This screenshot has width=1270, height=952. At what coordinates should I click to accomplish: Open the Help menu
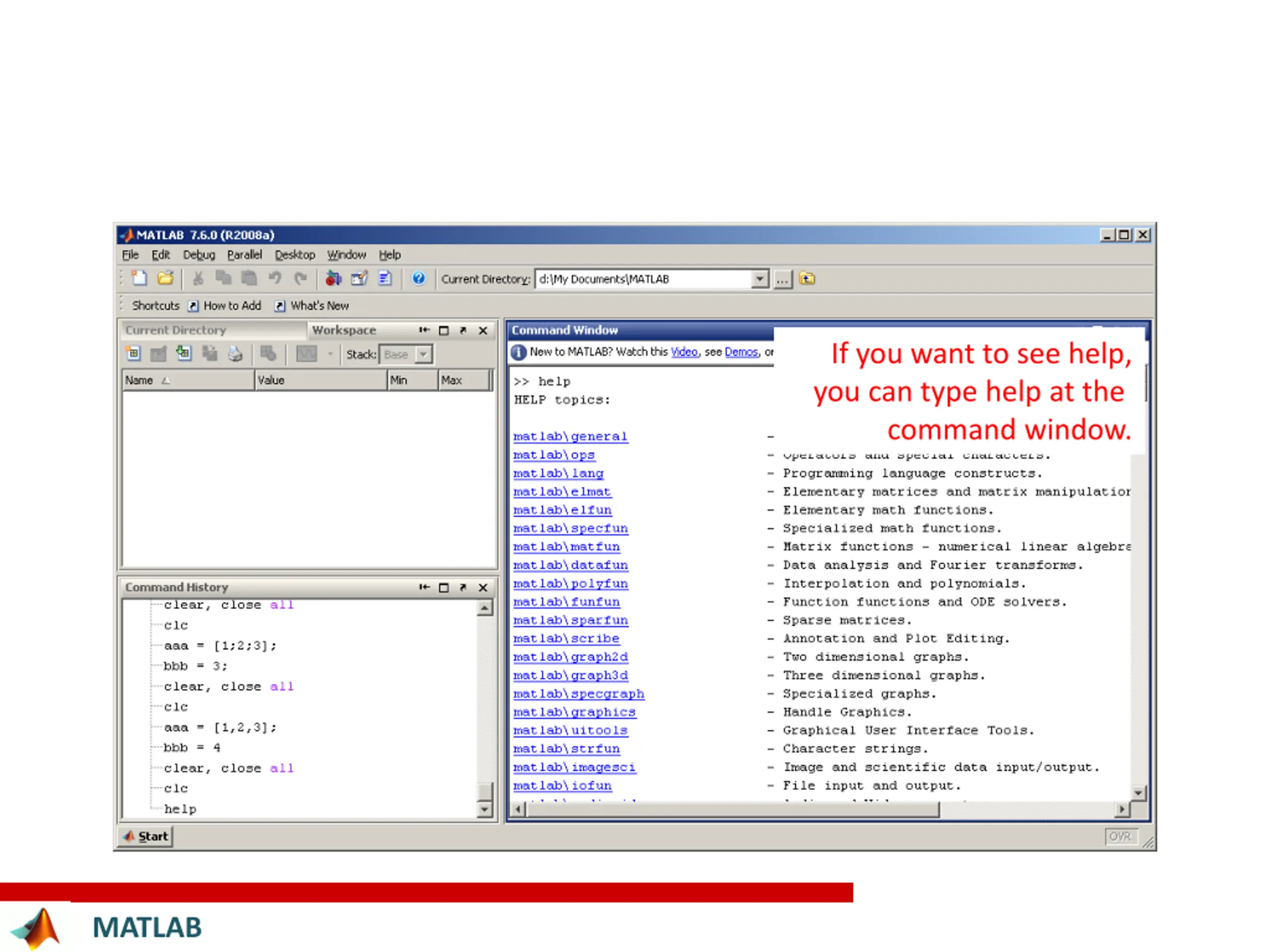[x=390, y=255]
